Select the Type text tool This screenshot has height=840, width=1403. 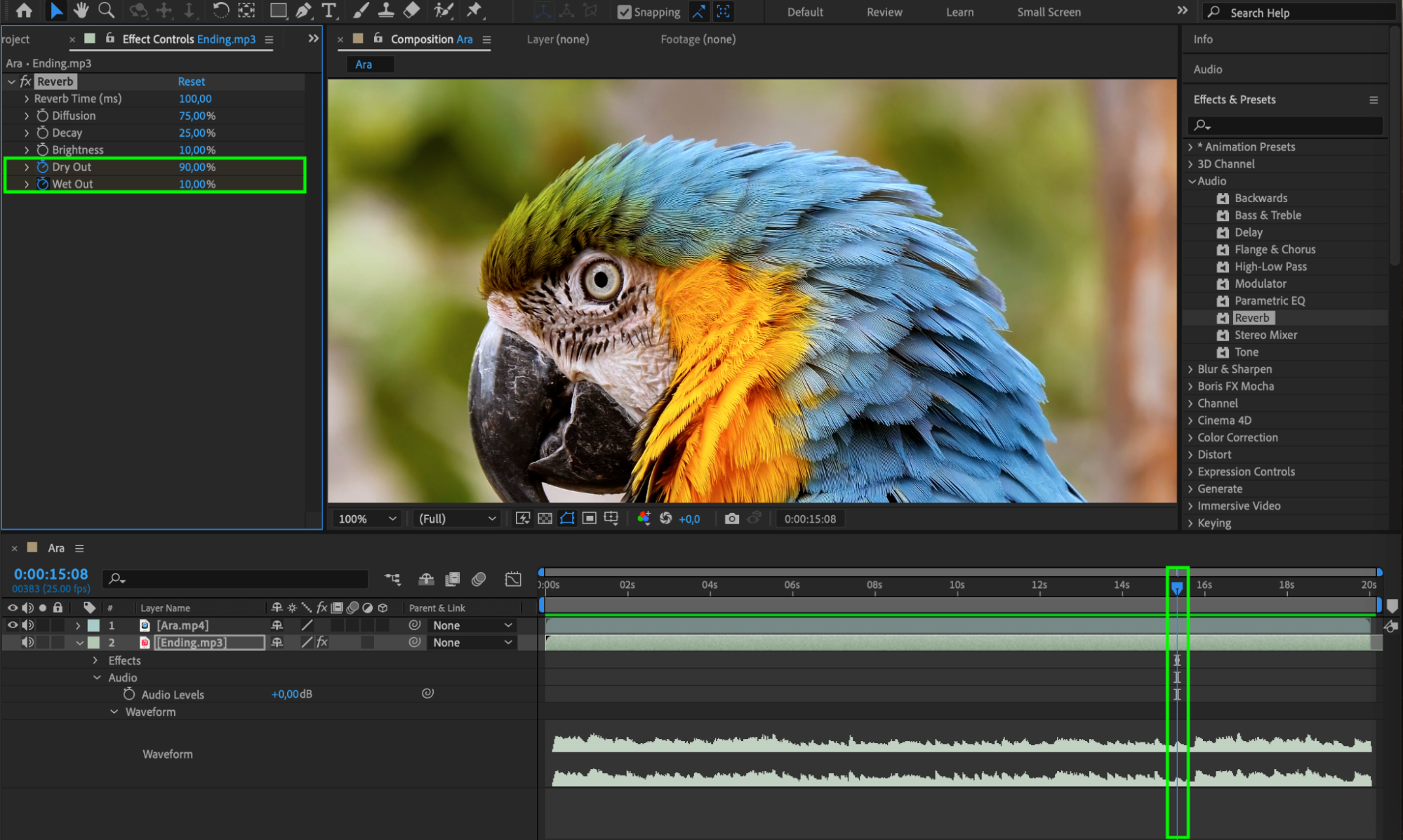tap(328, 11)
